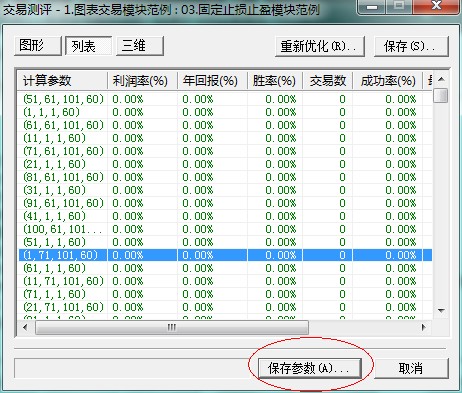Select row (61,61,101,60)
Image resolution: width=462 pixels, height=393 pixels.
pos(225,125)
